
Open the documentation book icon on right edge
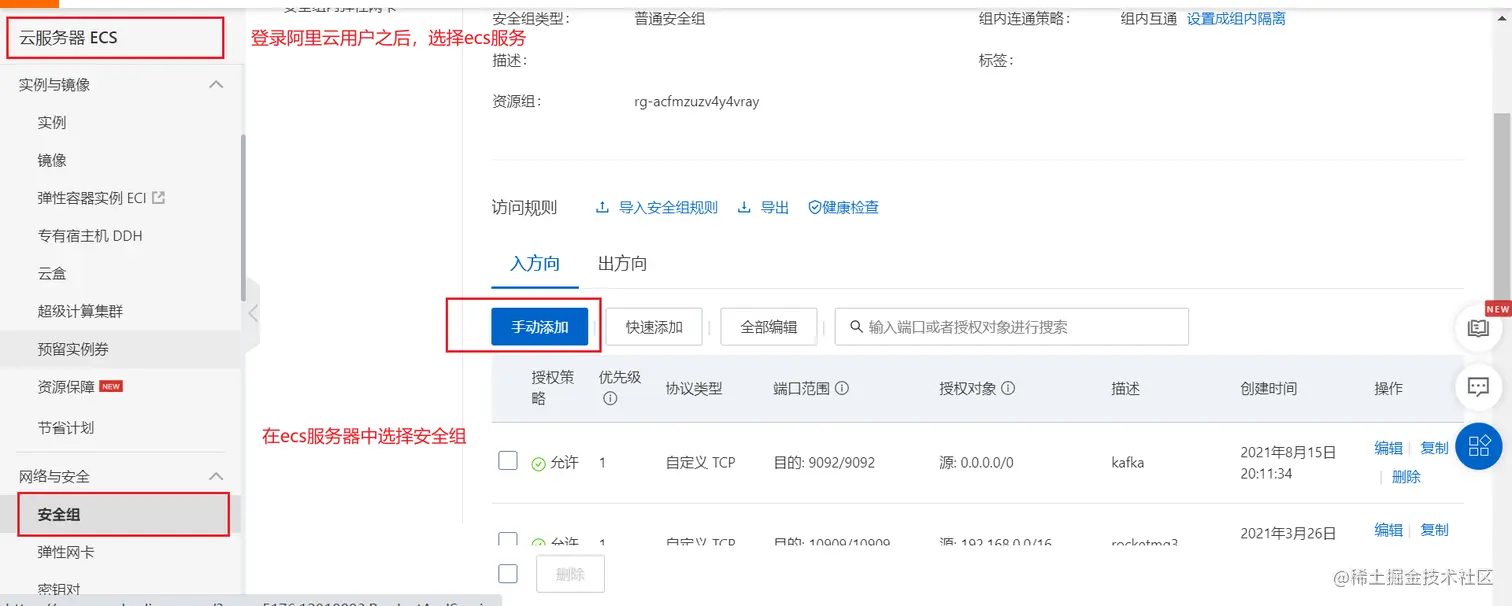(1478, 327)
